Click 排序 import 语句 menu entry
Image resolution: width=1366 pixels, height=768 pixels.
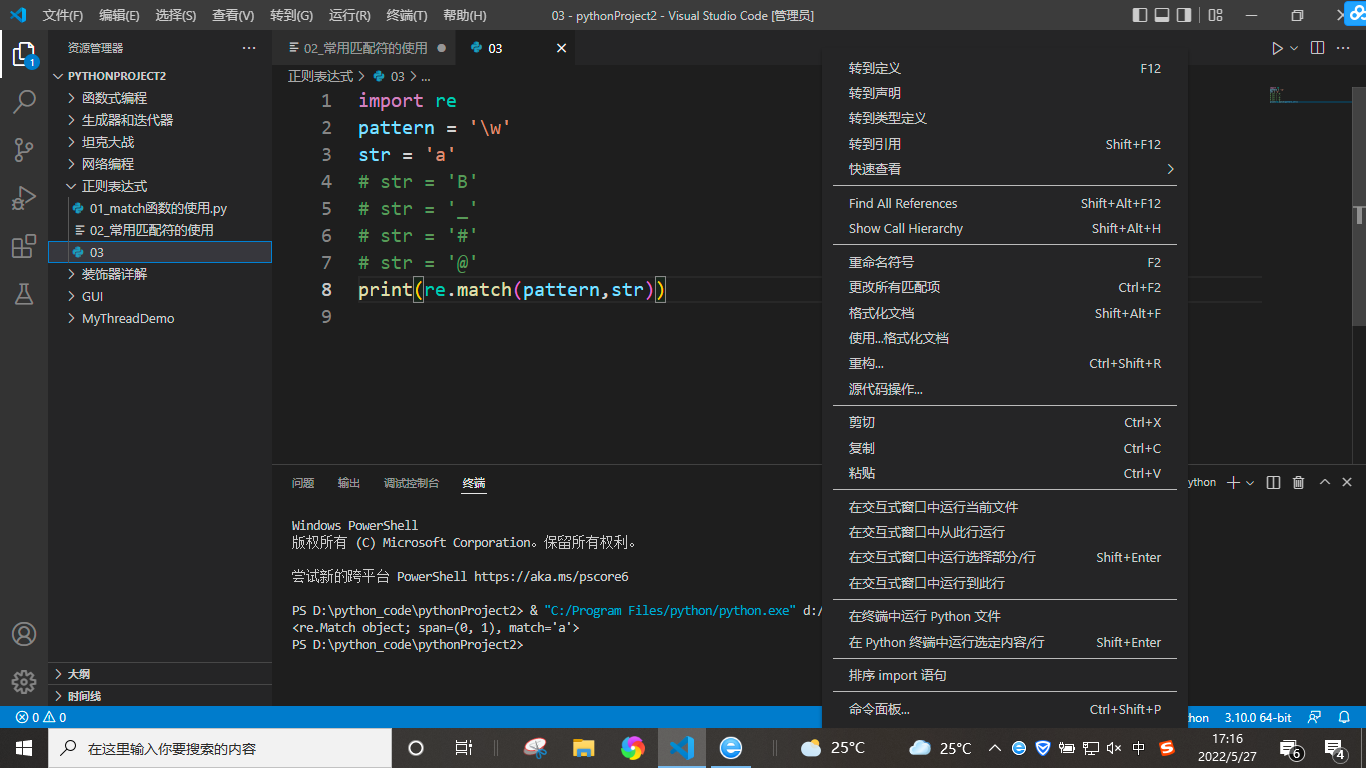[1005, 675]
